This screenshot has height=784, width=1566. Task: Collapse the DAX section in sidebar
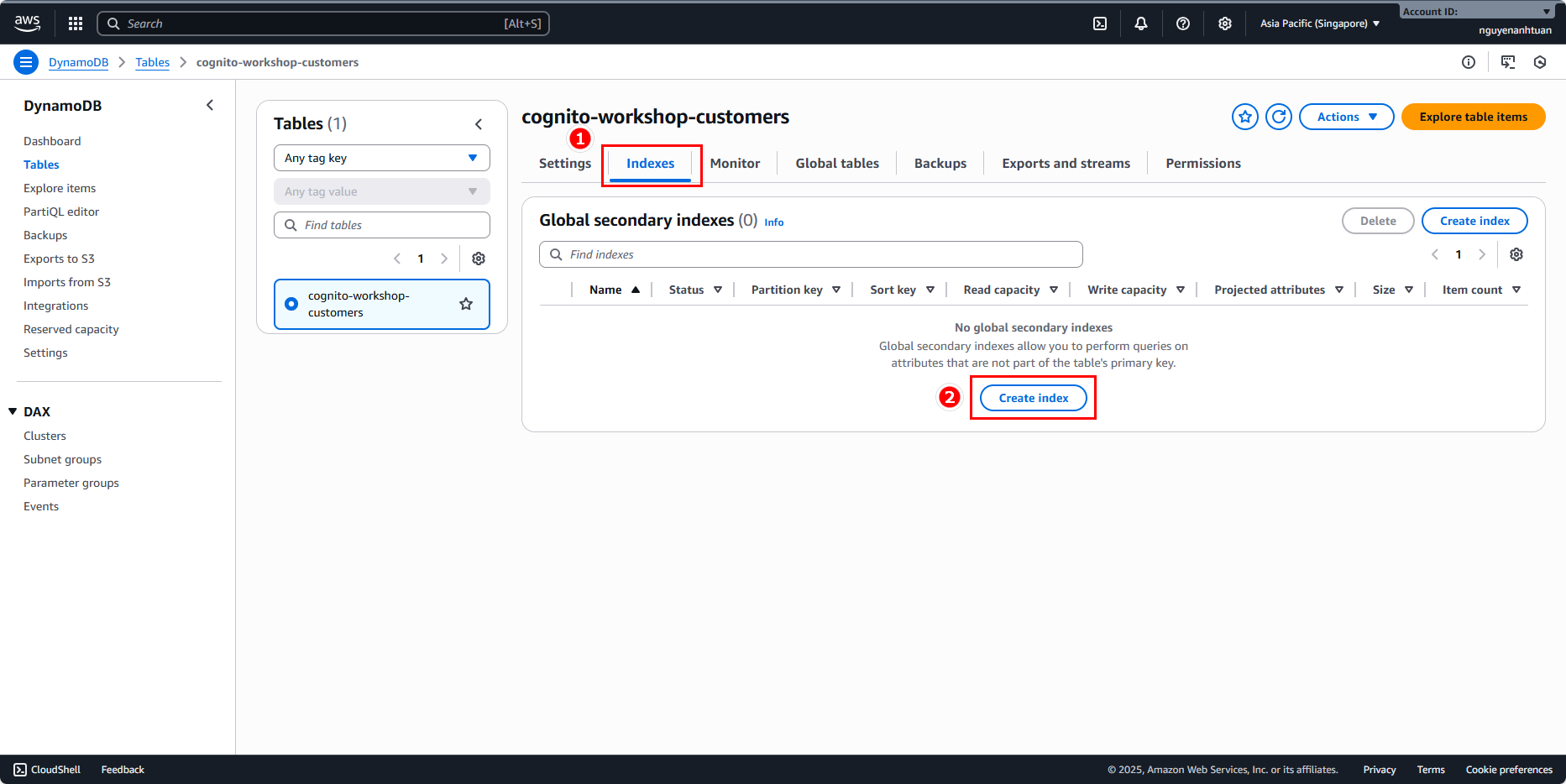pos(13,411)
